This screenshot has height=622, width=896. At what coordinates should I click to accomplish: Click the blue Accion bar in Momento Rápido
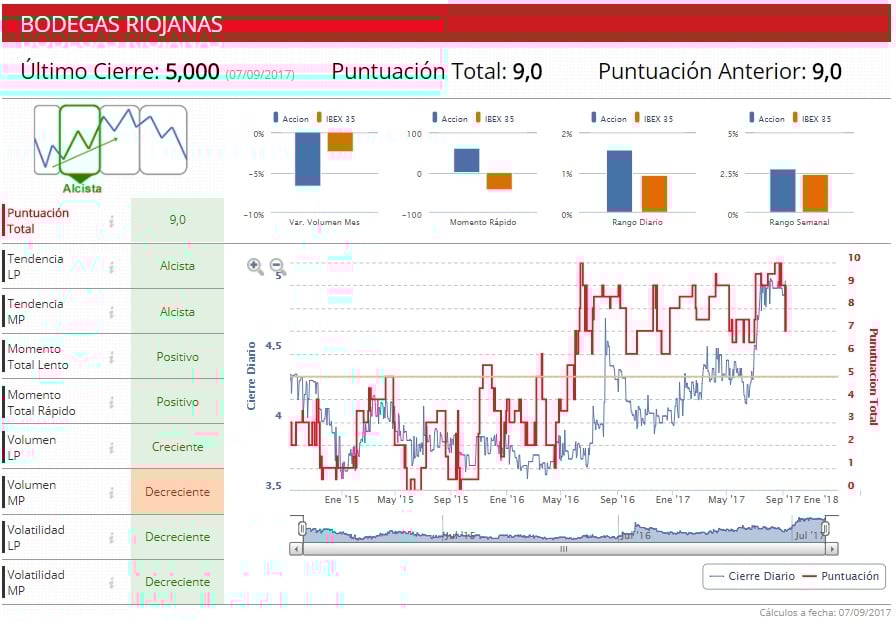click(466, 161)
